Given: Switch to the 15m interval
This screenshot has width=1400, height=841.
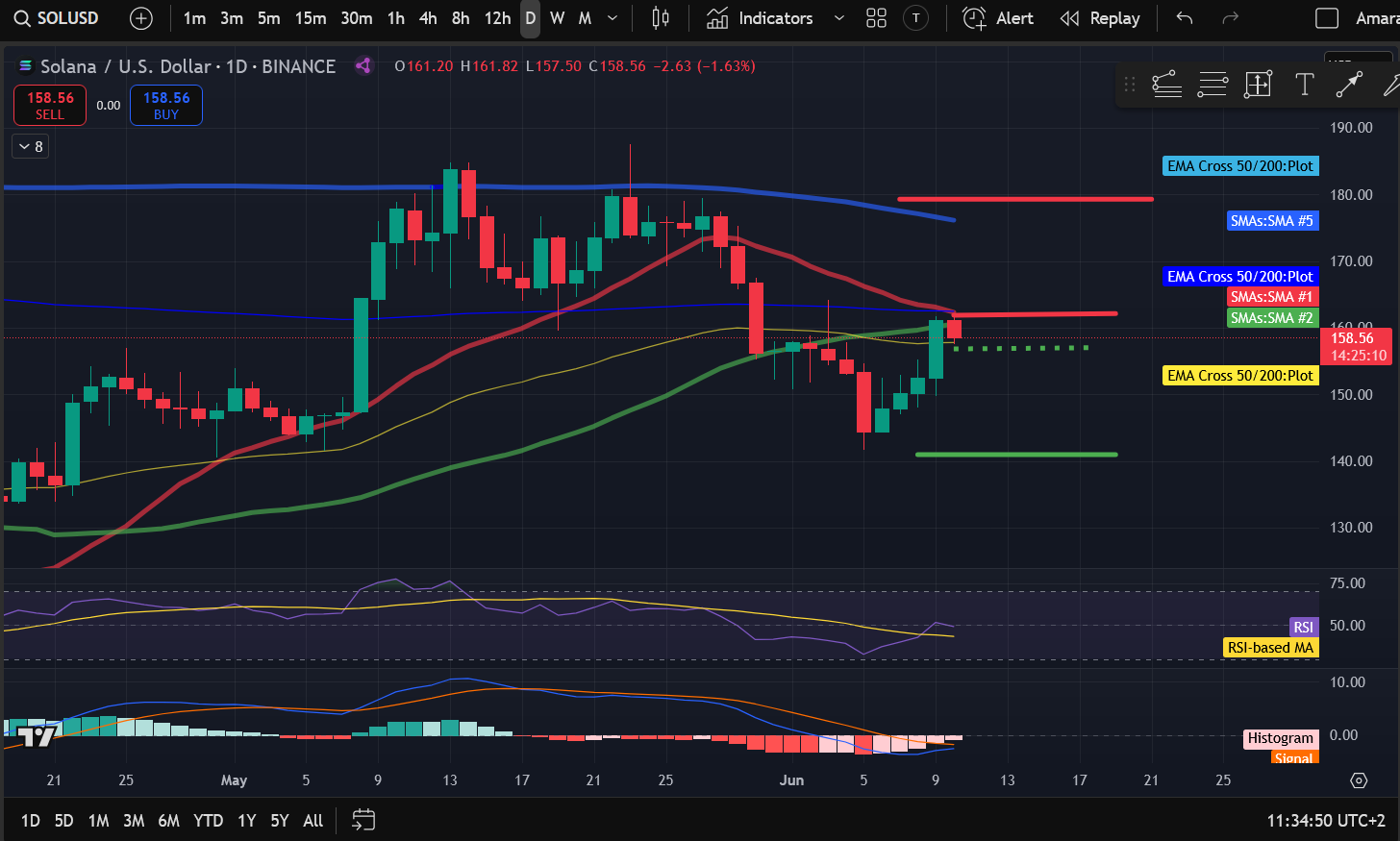Looking at the screenshot, I should [x=311, y=18].
